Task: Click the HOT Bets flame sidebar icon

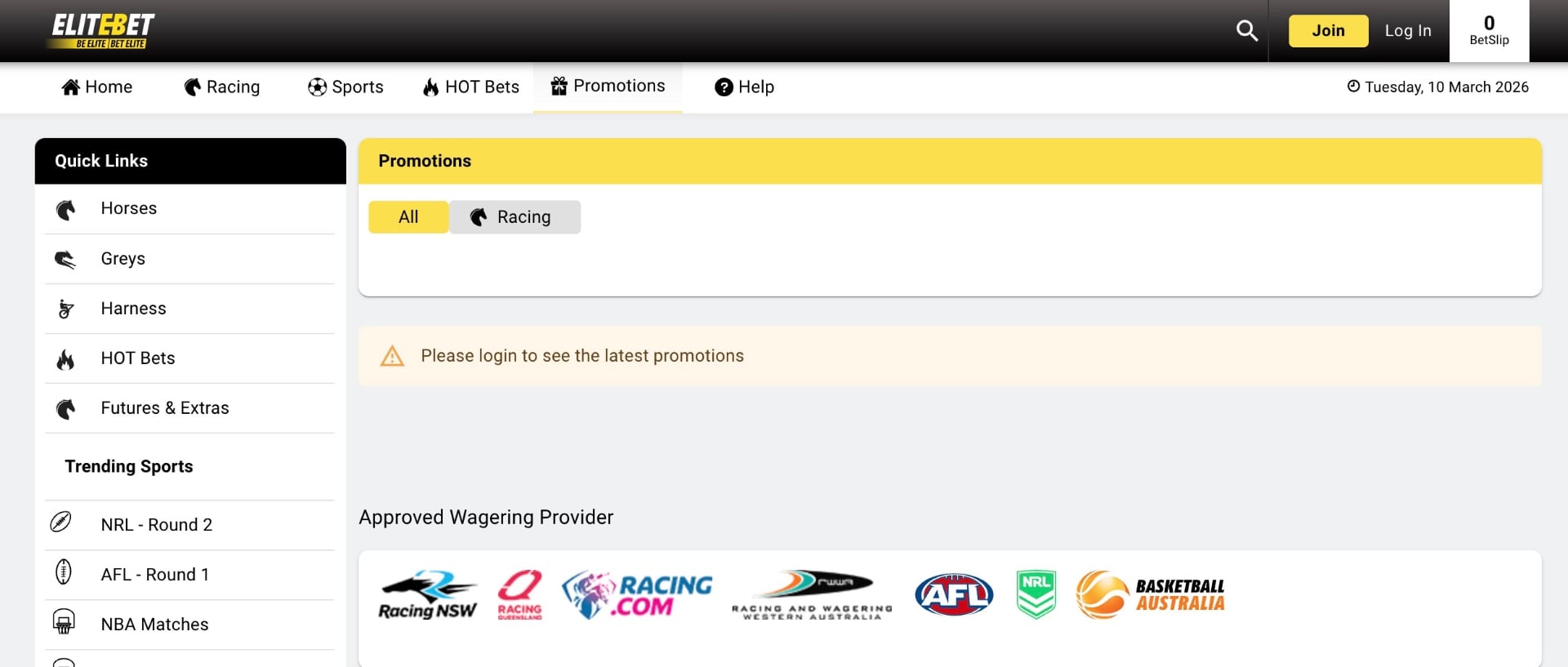Action: pos(65,359)
